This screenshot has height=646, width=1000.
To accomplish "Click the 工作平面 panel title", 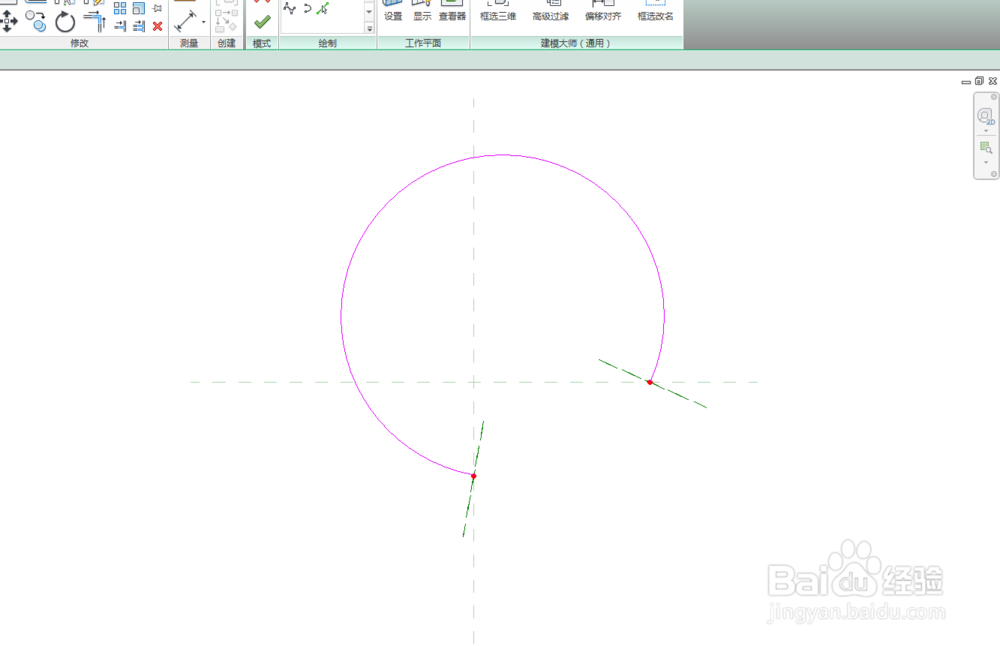I will (x=423, y=43).
